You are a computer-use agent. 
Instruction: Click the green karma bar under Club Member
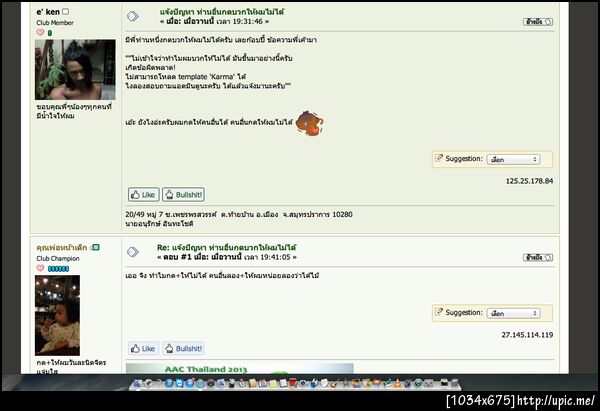point(50,33)
